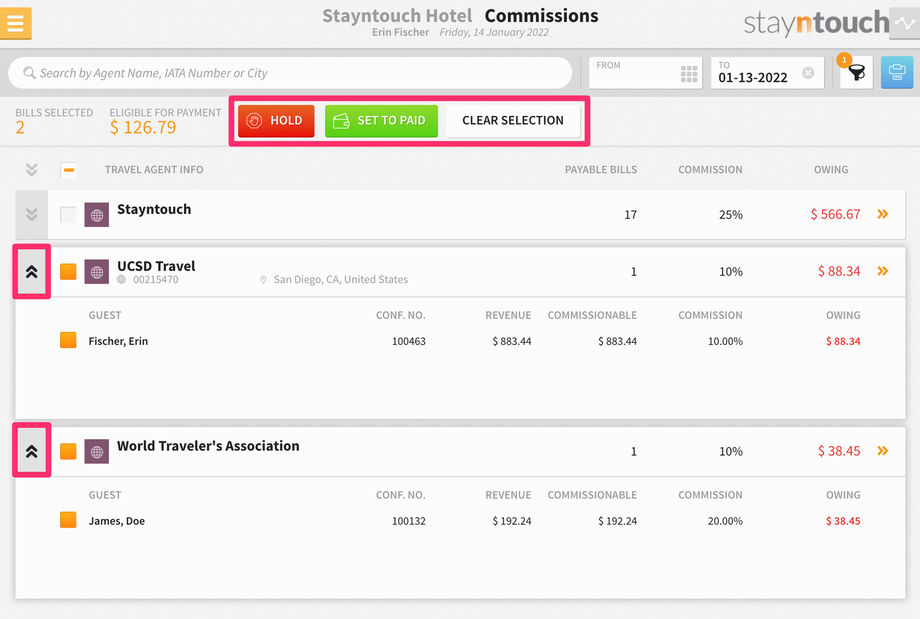This screenshot has width=920, height=619.
Task: Click the PAYABLE BILLS column header
Action: pyautogui.click(x=601, y=170)
